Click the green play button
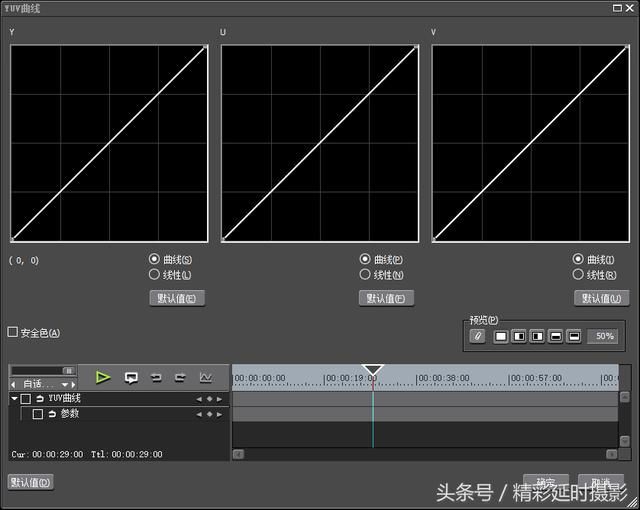The width and height of the screenshot is (640, 510). point(103,377)
